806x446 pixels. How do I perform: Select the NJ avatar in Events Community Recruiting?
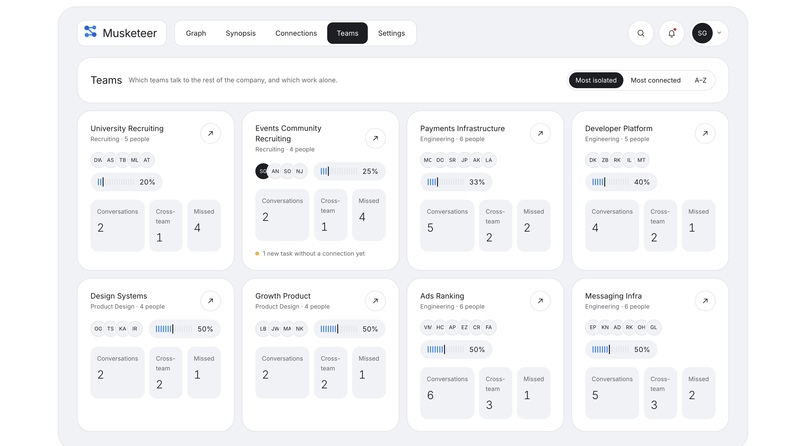tap(300, 171)
